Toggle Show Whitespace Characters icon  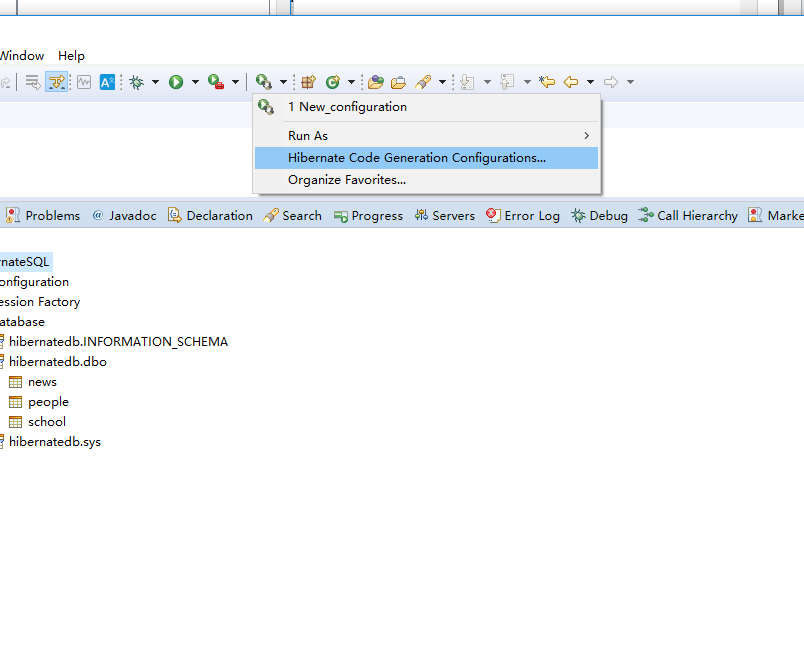(x=84, y=82)
